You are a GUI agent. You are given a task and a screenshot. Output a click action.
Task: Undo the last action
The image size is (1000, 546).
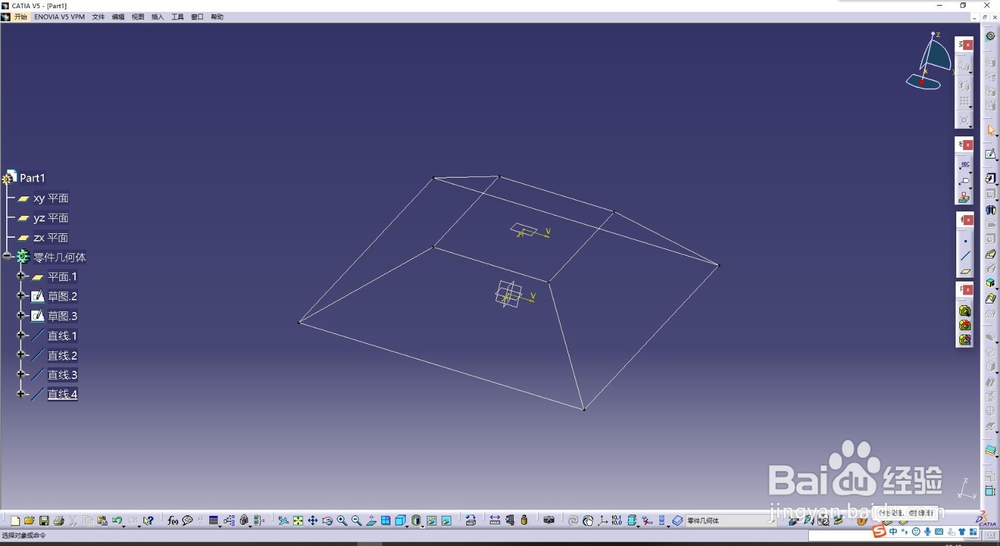117,520
